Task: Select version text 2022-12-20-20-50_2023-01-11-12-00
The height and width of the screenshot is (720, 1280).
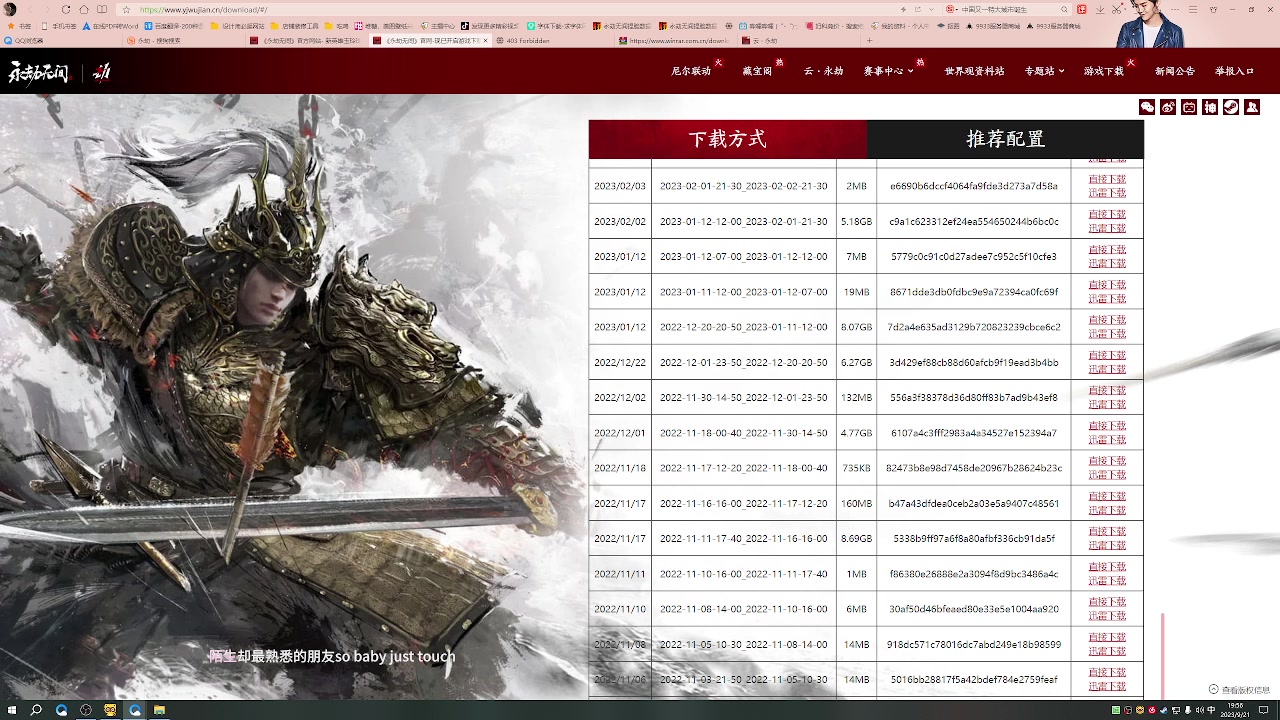Action: (x=744, y=327)
